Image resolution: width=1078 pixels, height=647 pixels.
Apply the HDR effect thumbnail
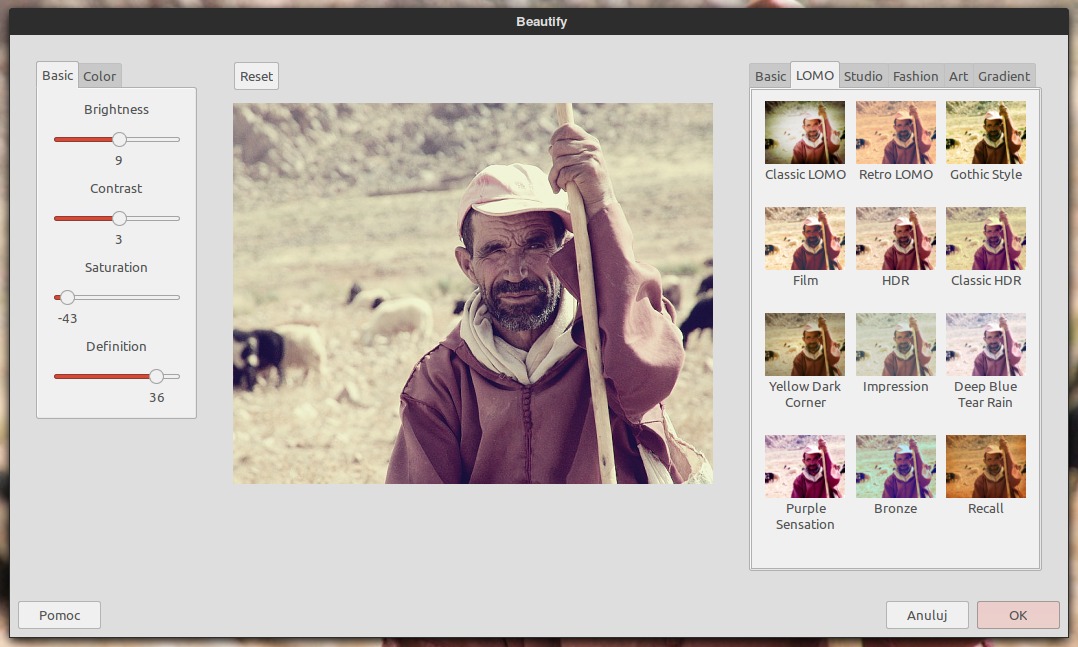895,238
